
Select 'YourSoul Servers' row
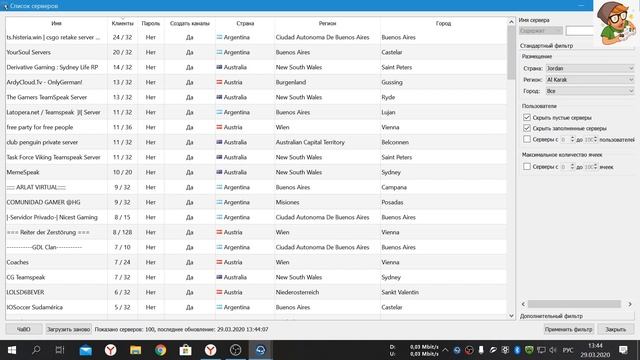click(x=256, y=52)
